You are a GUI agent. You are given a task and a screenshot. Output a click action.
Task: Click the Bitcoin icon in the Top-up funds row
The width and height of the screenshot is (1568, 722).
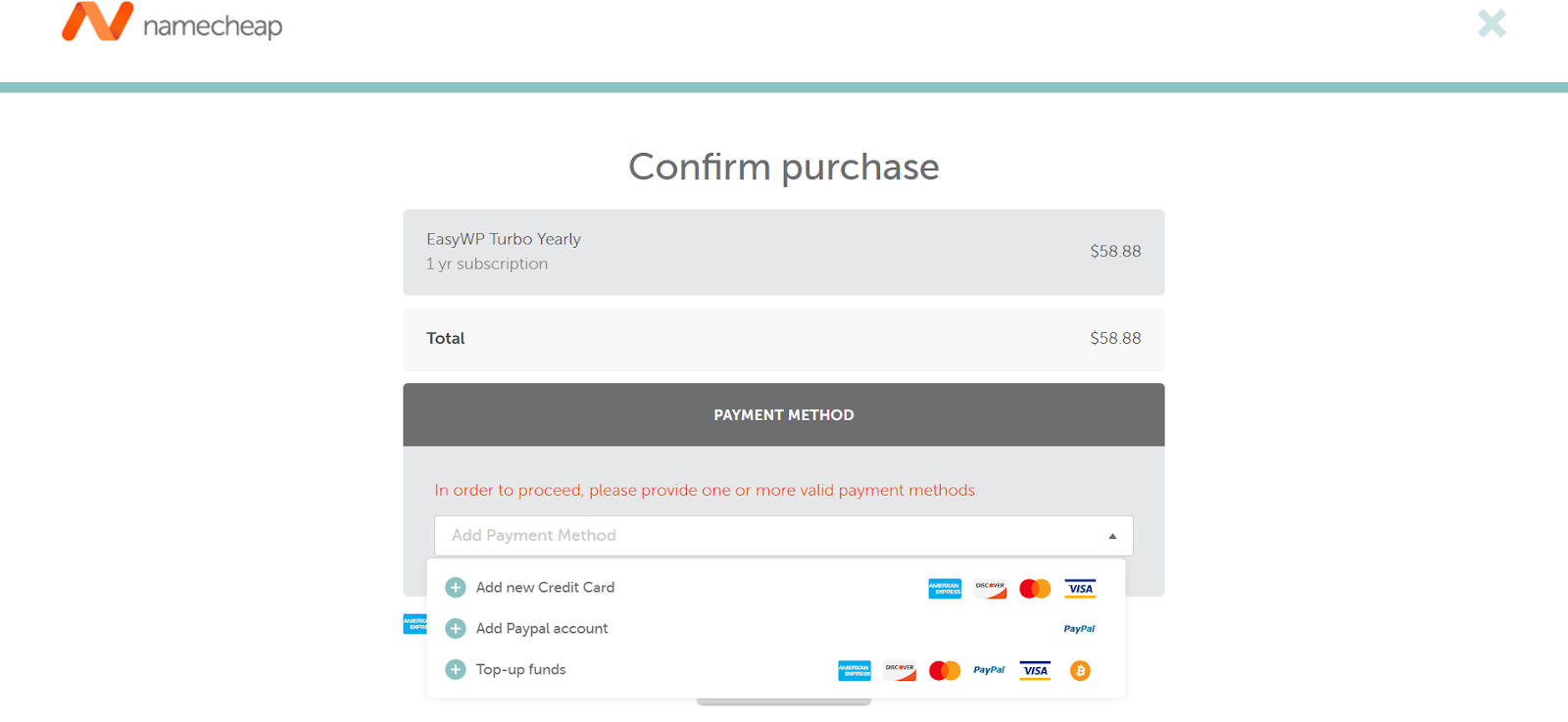(1079, 670)
